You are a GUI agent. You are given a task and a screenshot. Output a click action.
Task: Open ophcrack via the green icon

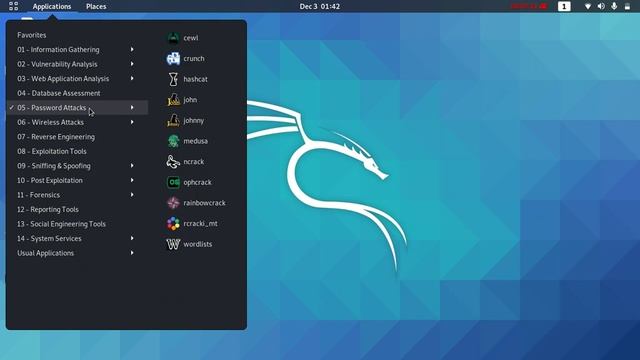tap(173, 182)
